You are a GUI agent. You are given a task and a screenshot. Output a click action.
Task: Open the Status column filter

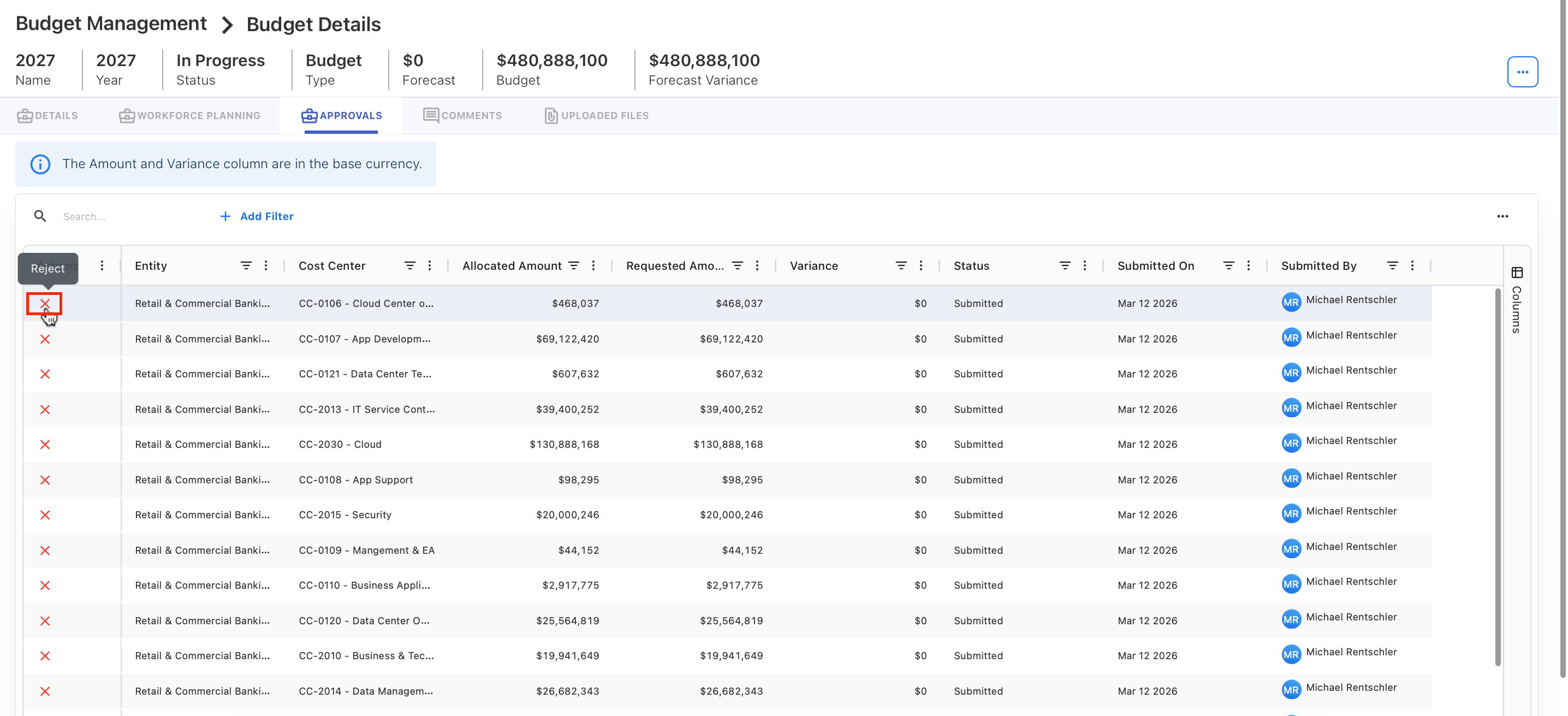pos(1065,265)
